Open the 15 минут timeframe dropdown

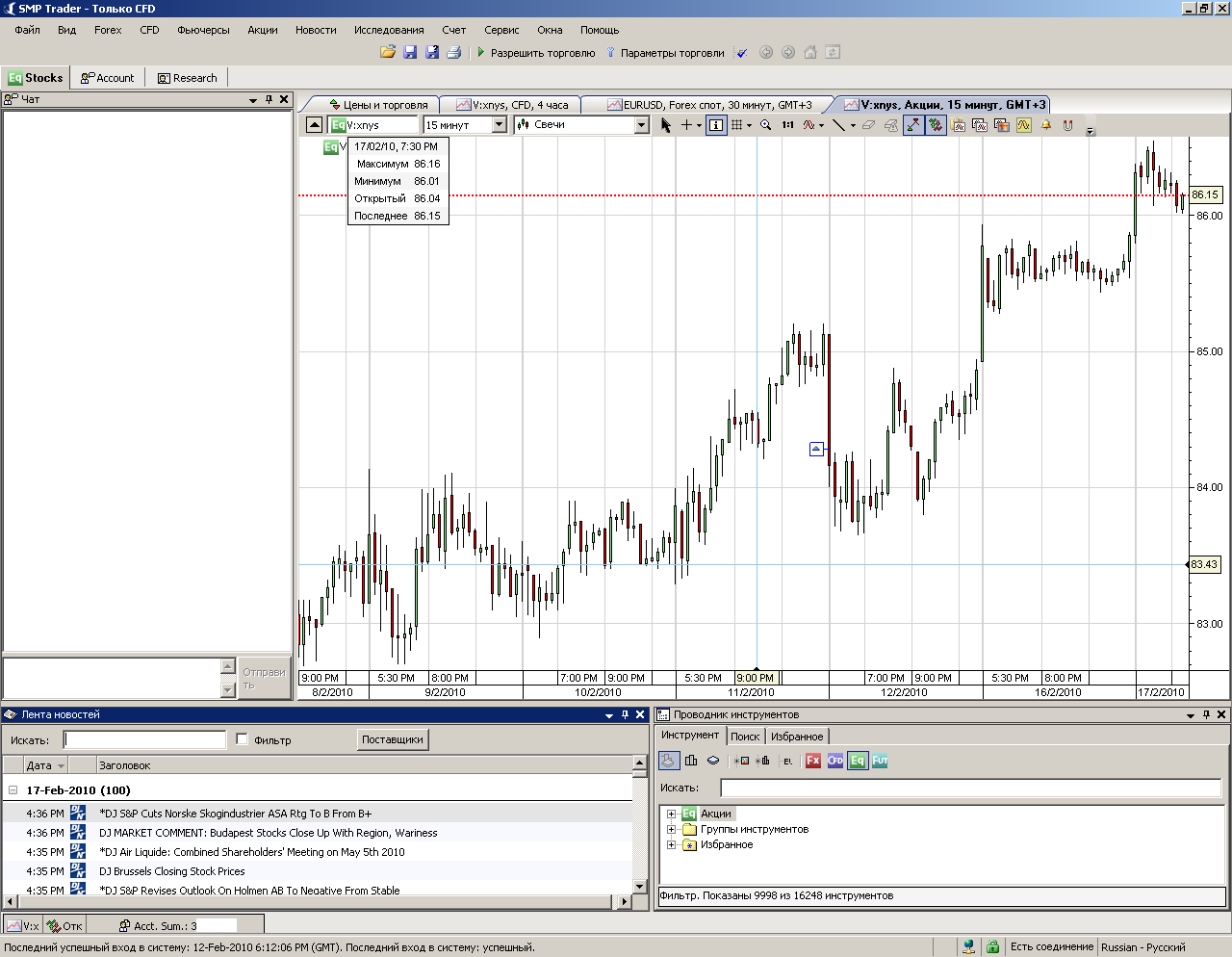pyautogui.click(x=499, y=125)
